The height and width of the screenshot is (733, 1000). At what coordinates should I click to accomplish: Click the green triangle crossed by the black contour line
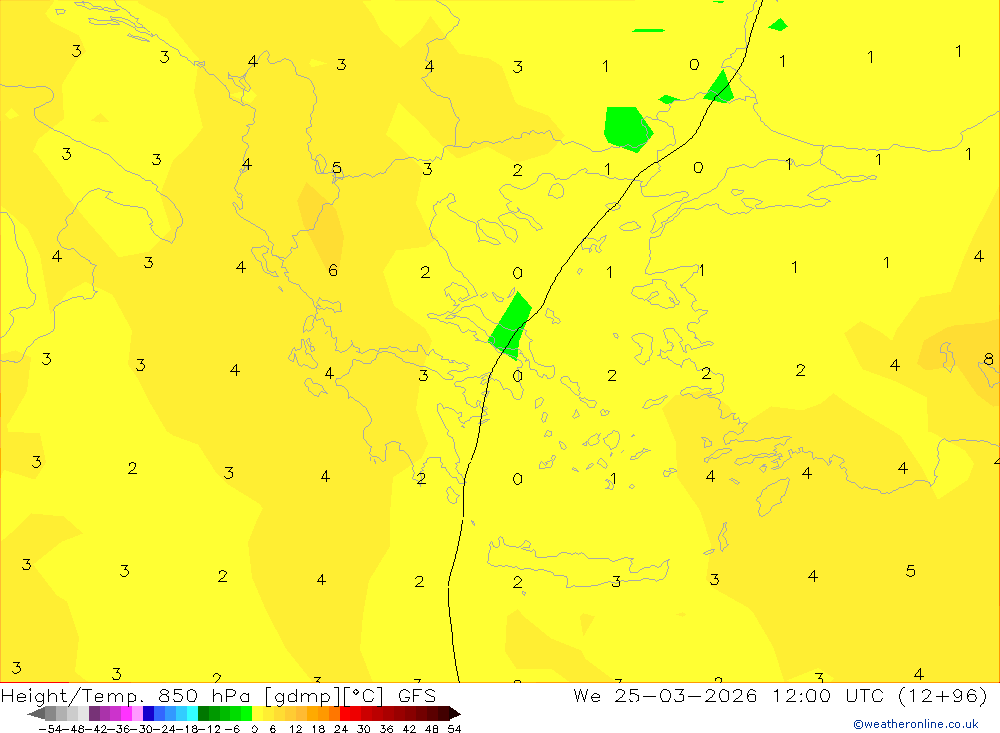coord(719,88)
